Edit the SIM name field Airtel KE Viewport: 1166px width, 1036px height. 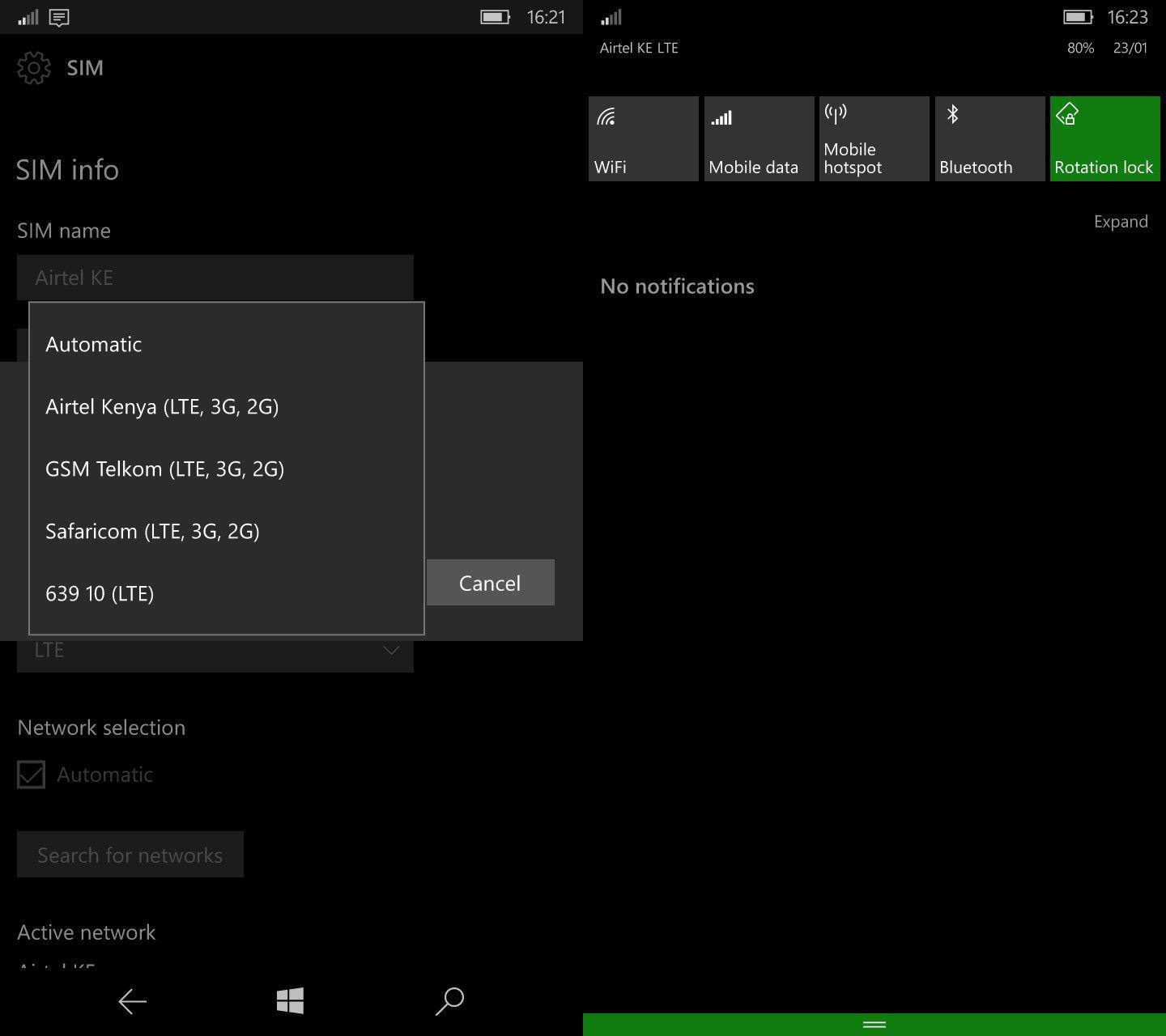click(x=215, y=278)
